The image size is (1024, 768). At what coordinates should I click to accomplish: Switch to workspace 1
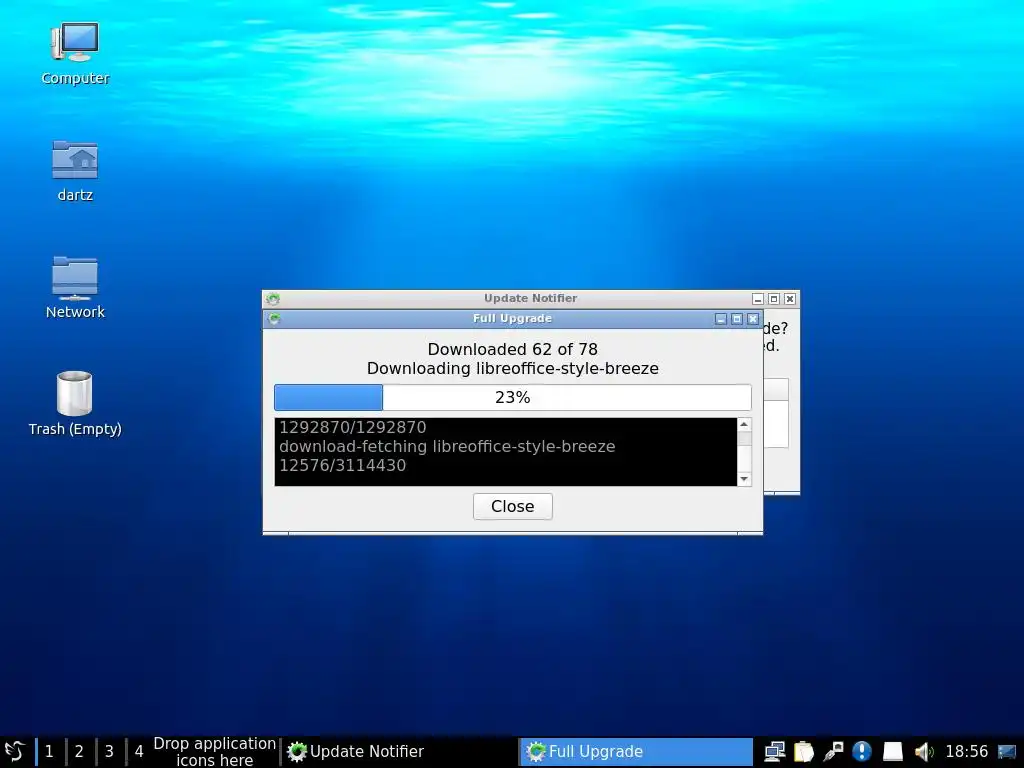coord(49,751)
